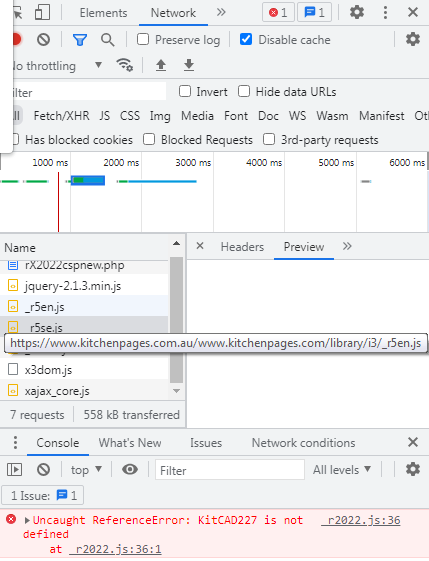429x561 pixels.
Task: Show console sidebar icon
Action: [15, 469]
